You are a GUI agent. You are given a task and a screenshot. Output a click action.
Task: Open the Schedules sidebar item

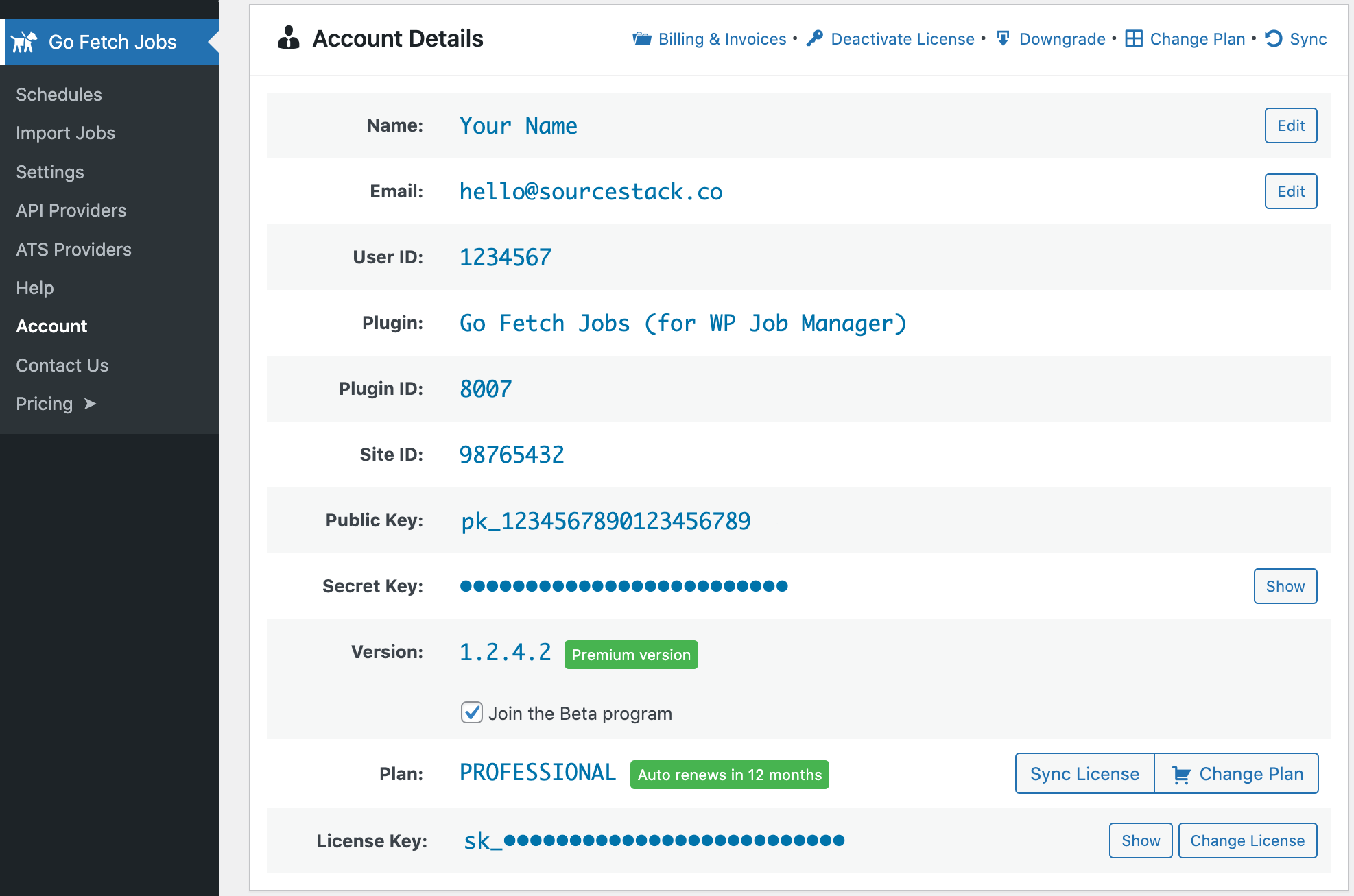pos(59,95)
